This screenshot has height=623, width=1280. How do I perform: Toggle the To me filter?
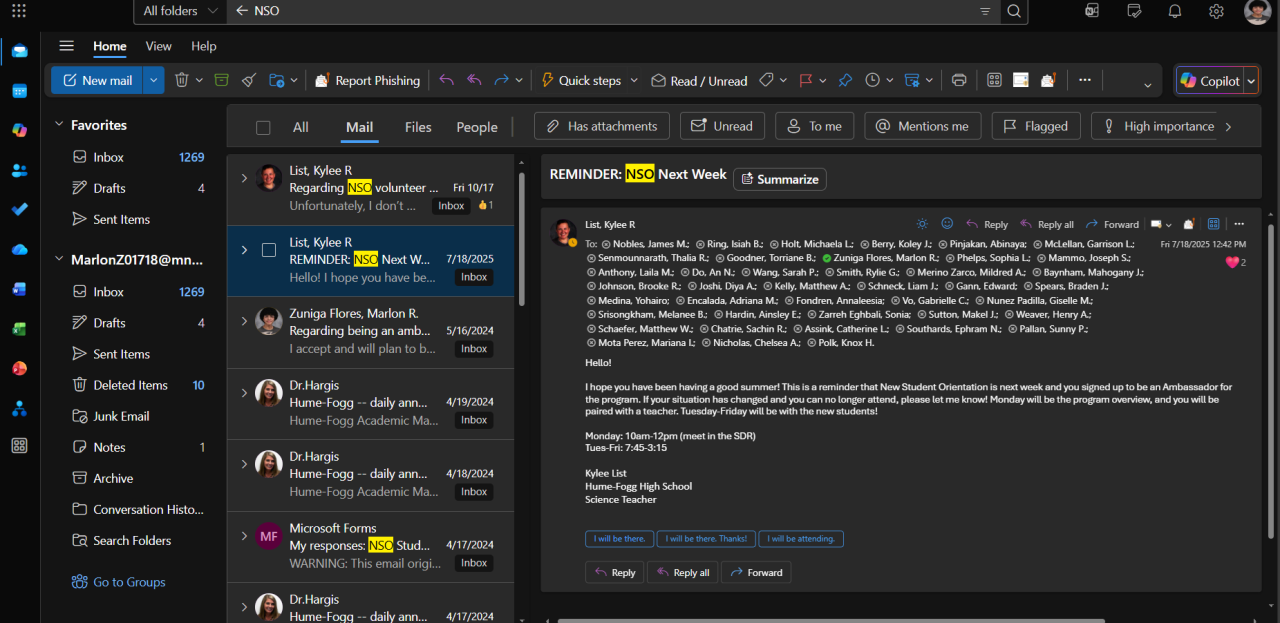point(815,126)
